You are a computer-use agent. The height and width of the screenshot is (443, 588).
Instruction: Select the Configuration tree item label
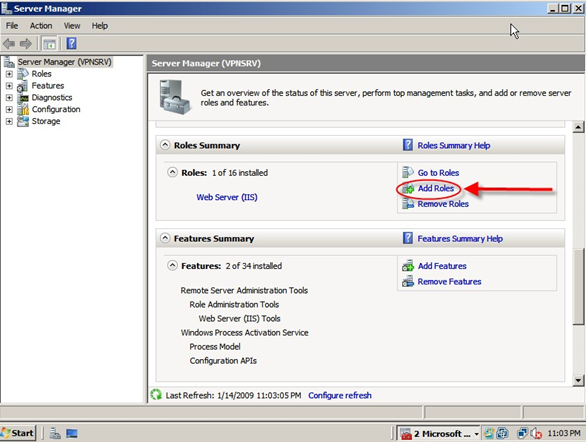(x=56, y=110)
